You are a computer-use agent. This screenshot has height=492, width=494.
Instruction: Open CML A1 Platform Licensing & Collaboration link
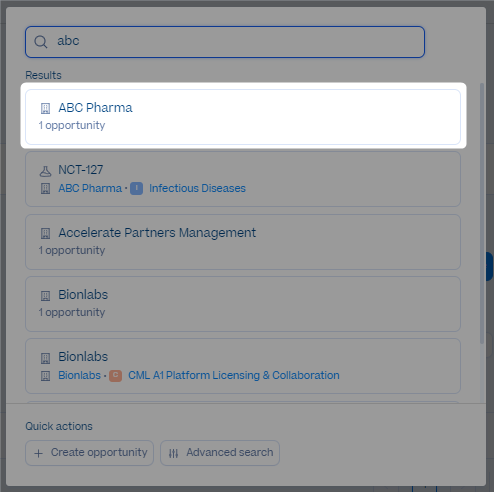pyautogui.click(x=234, y=375)
